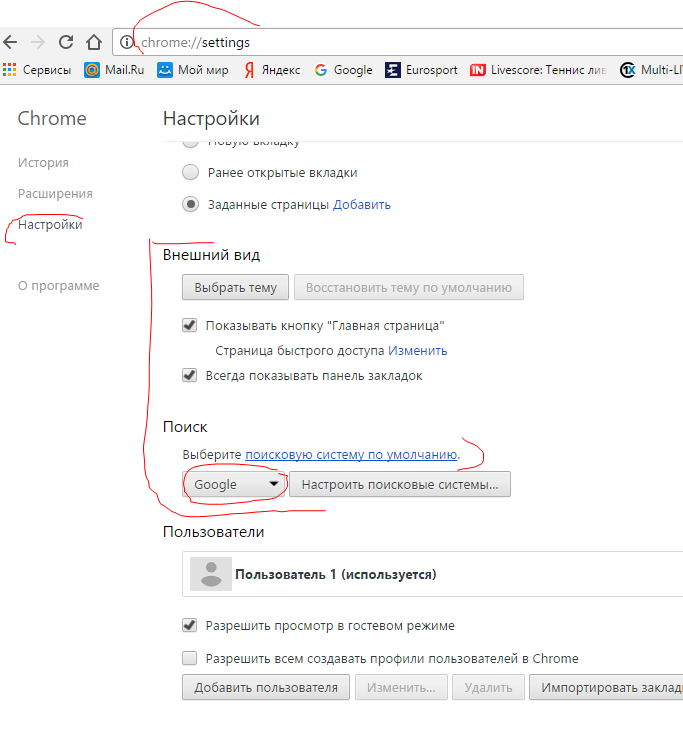Viewport: 683px width, 729px height.
Task: Click the Удалить user button
Action: (x=488, y=687)
